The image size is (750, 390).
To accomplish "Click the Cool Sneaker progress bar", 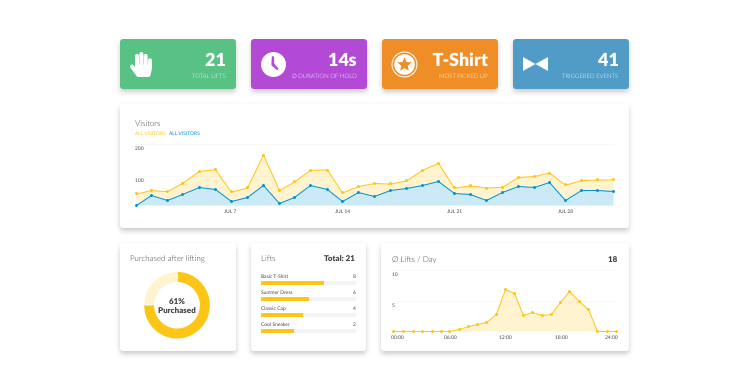I will (308, 331).
